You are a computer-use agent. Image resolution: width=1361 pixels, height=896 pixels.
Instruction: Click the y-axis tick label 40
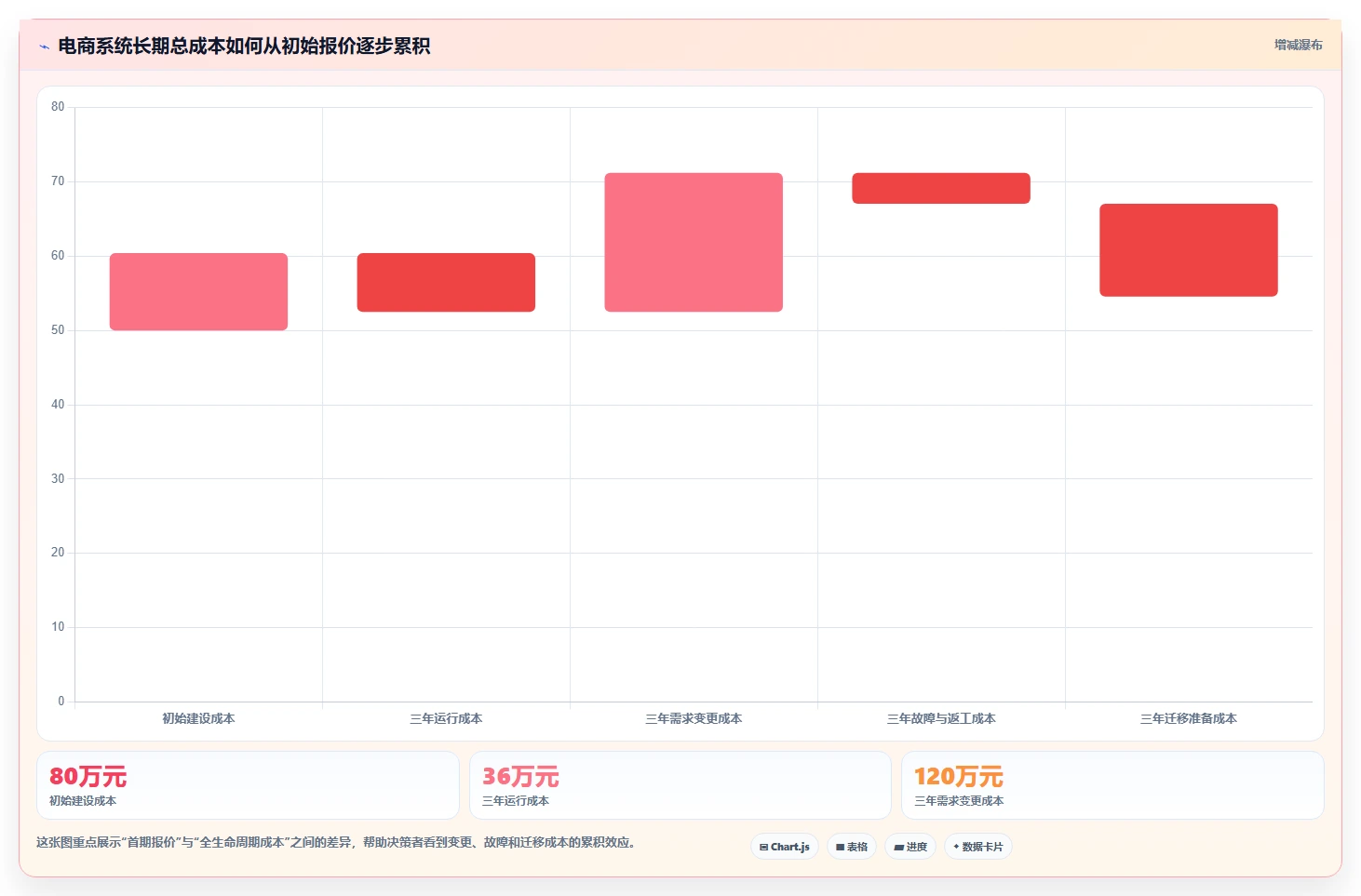click(x=58, y=405)
